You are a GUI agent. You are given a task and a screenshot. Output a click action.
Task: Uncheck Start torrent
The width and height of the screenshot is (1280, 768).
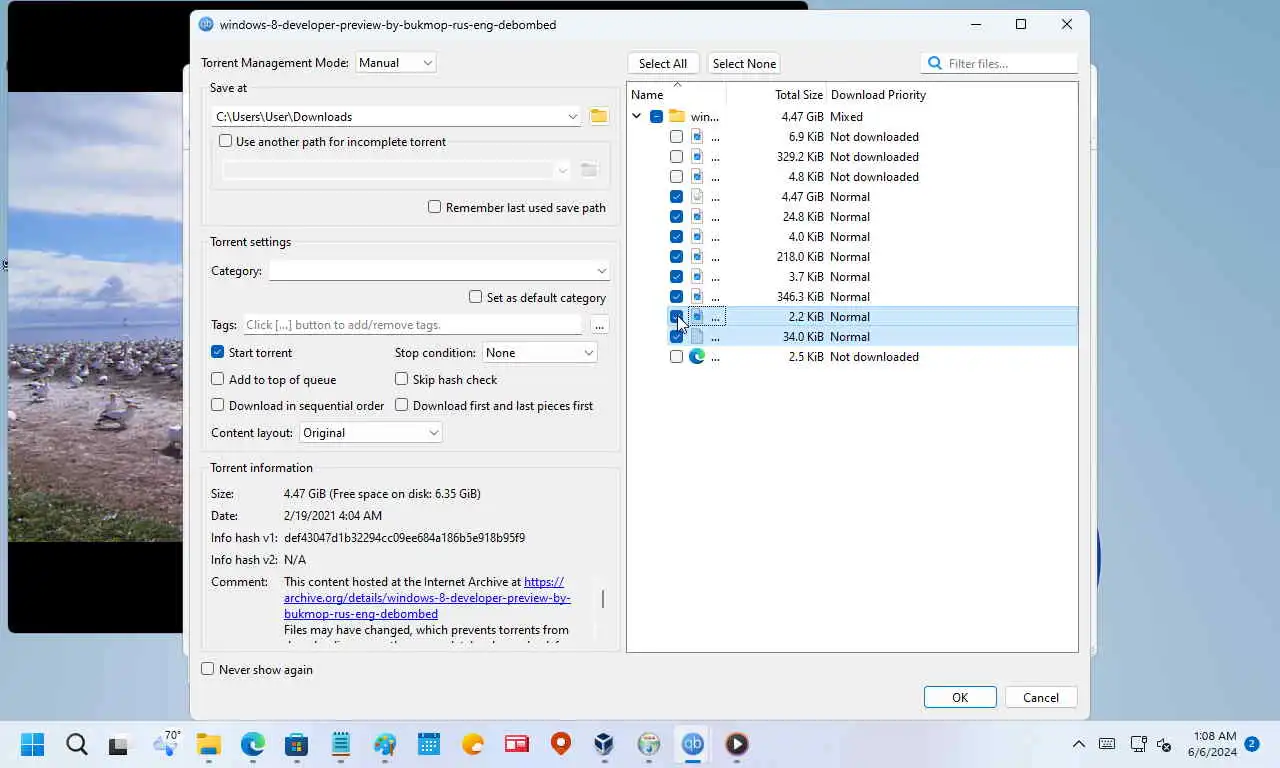(x=218, y=352)
